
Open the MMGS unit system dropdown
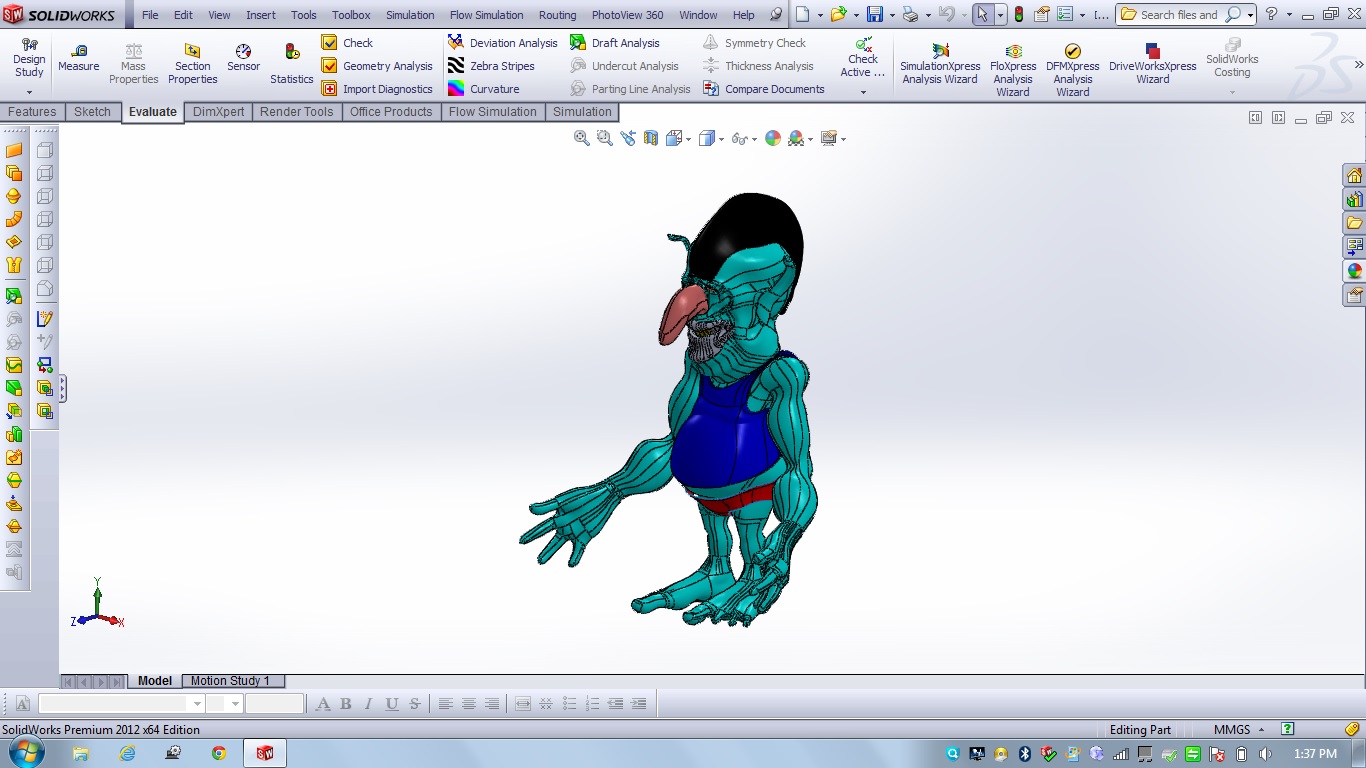tap(1239, 730)
